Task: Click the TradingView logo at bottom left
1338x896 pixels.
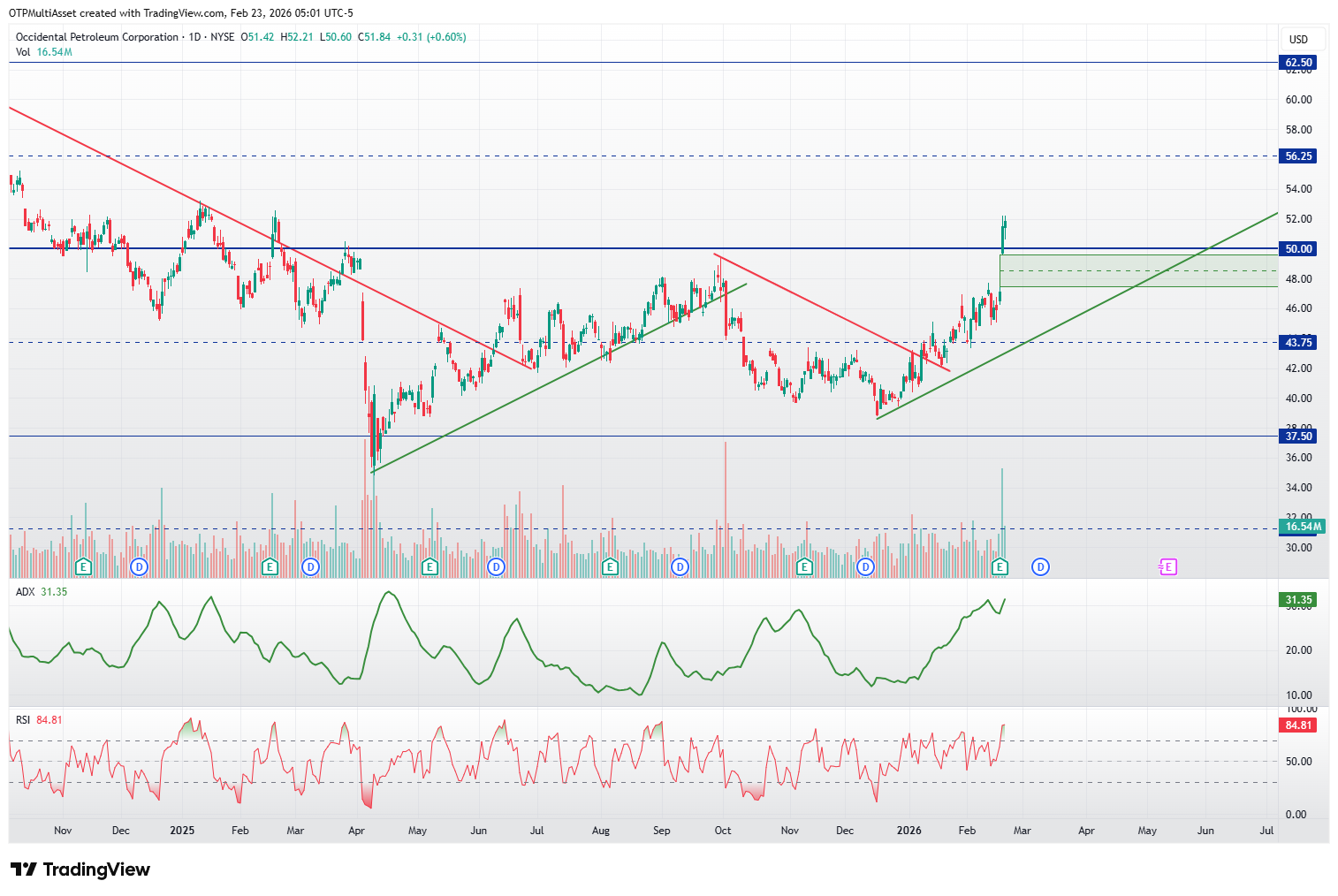Action: pyautogui.click(x=80, y=869)
